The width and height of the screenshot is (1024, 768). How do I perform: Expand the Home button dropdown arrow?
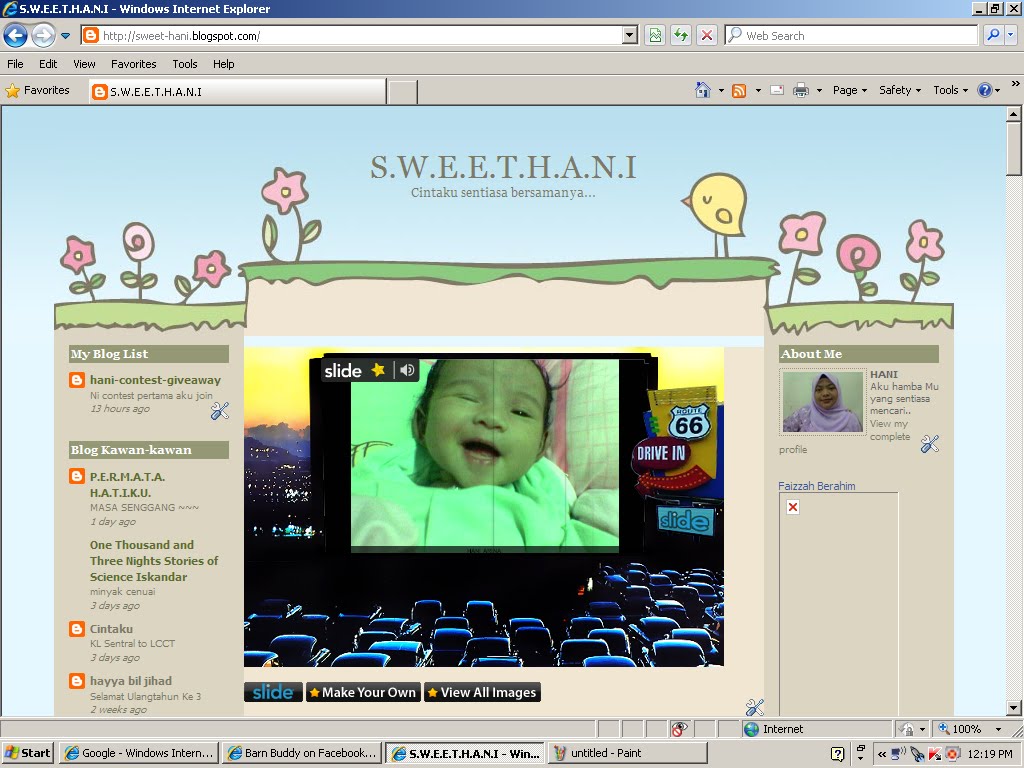pyautogui.click(x=721, y=91)
